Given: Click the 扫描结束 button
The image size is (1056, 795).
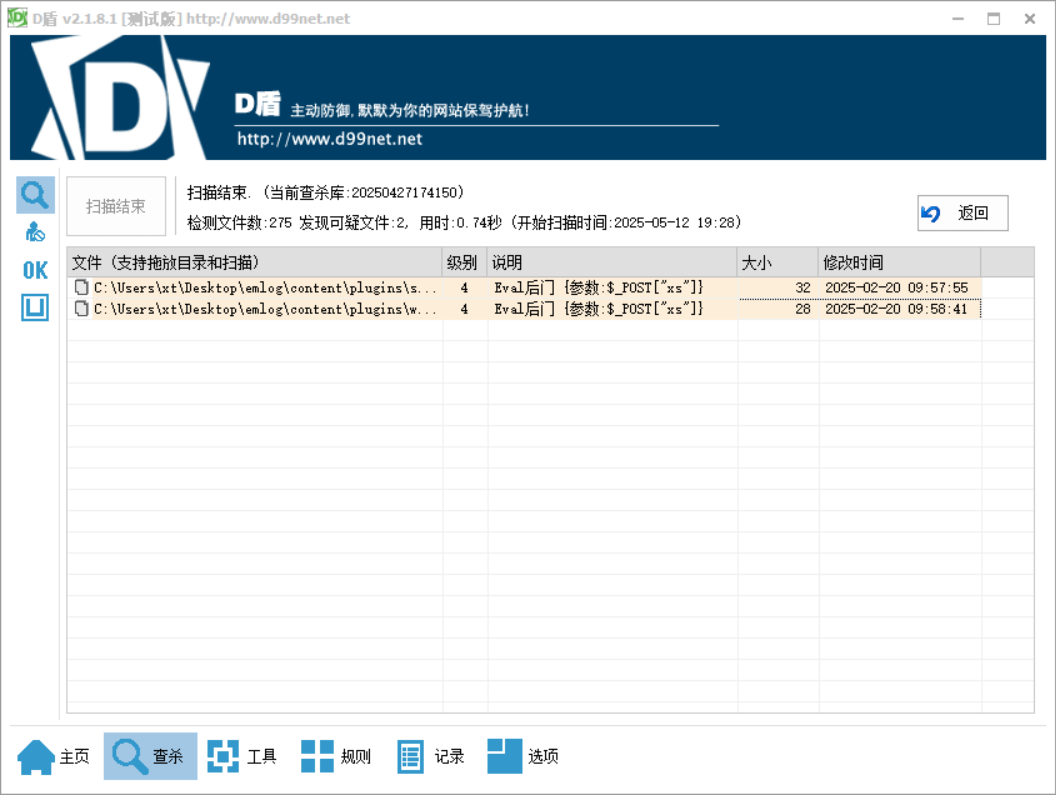Looking at the screenshot, I should click(116, 206).
